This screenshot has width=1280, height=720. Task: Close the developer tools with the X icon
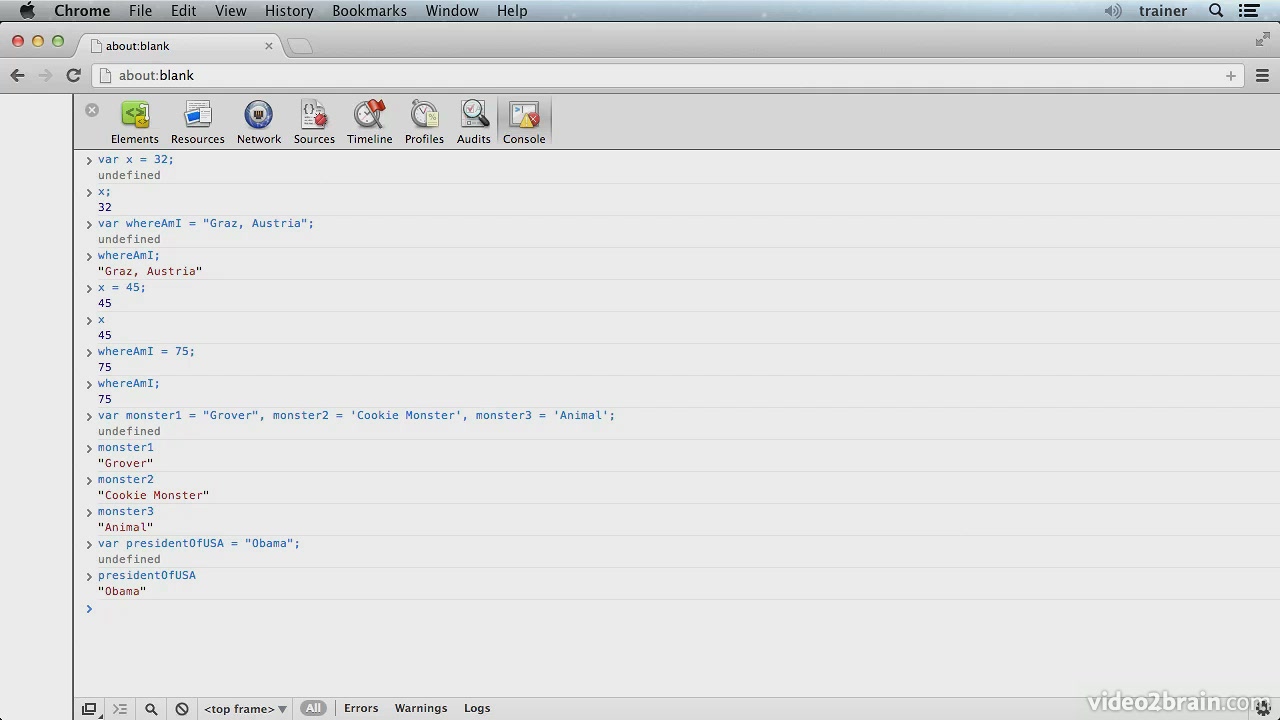coord(92,110)
